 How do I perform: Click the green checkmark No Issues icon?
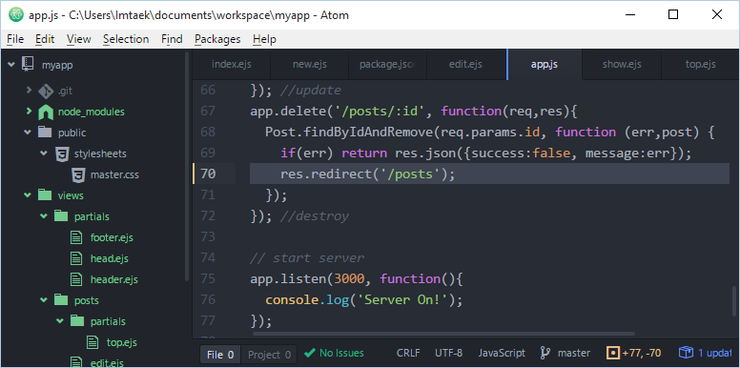[310, 352]
